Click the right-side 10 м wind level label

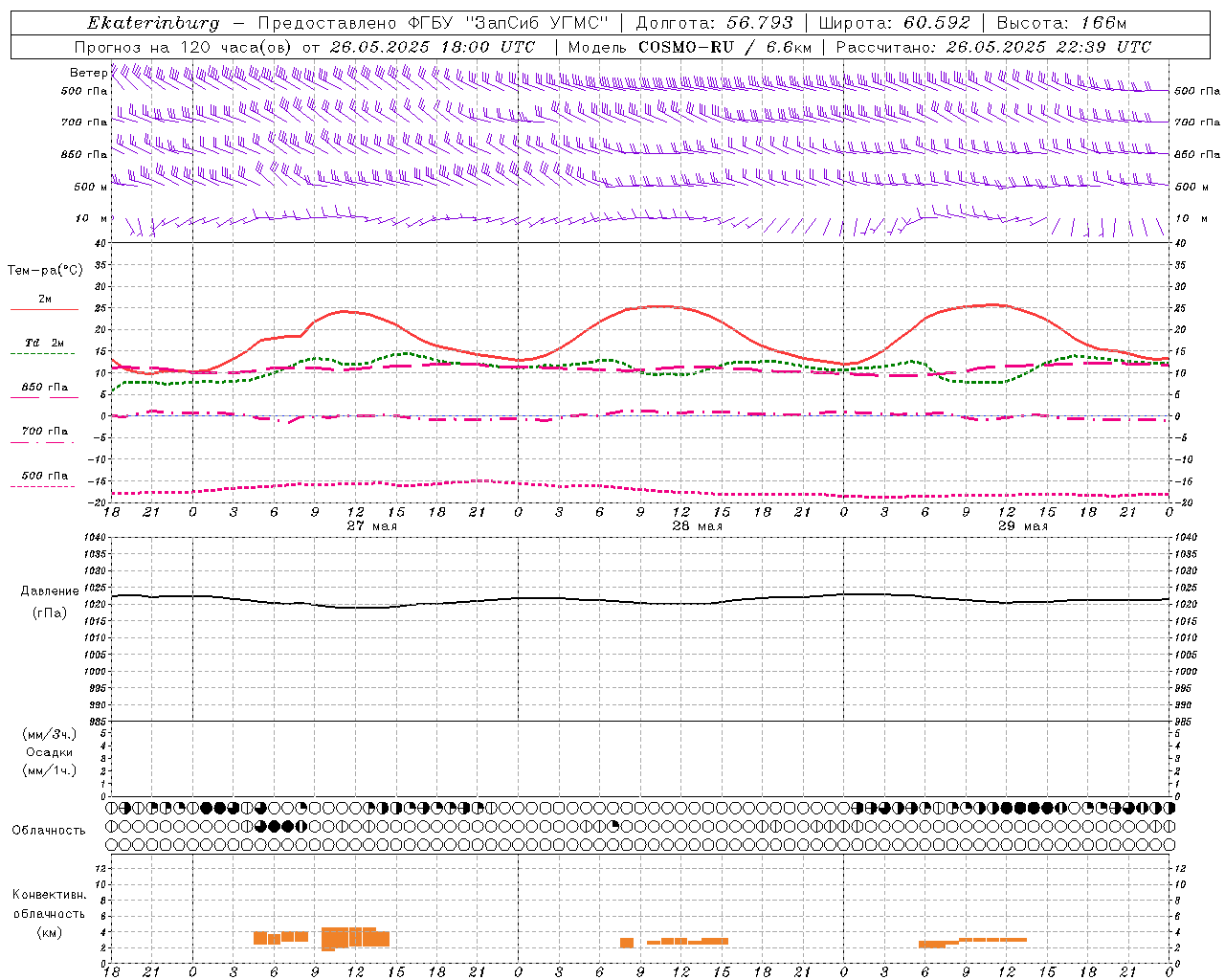pyautogui.click(x=1191, y=218)
